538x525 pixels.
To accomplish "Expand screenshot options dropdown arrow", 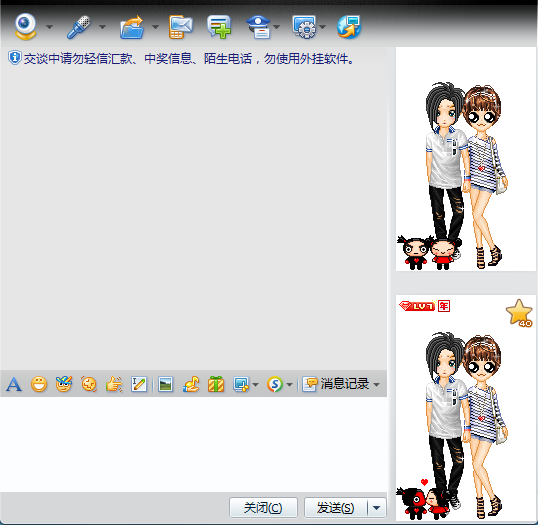I will tap(255, 385).
